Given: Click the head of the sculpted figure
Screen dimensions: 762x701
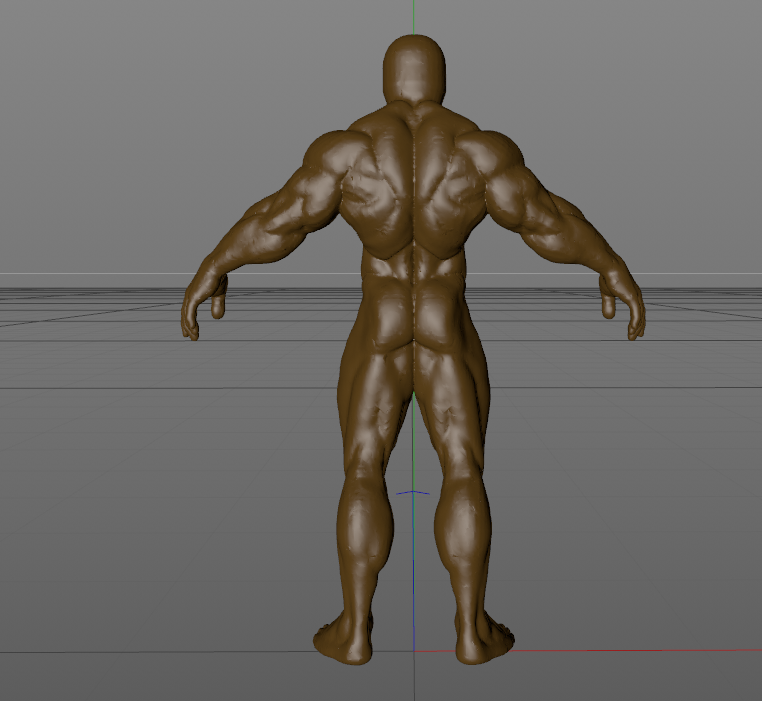Looking at the screenshot, I should pos(415,67).
